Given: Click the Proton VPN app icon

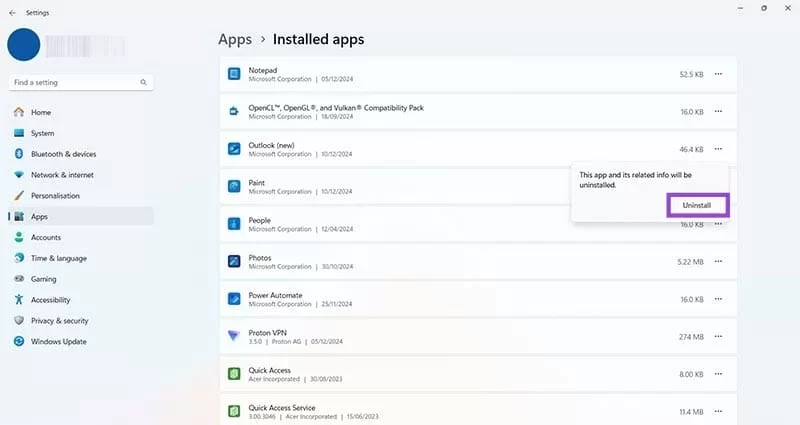Looking at the screenshot, I should tap(234, 336).
